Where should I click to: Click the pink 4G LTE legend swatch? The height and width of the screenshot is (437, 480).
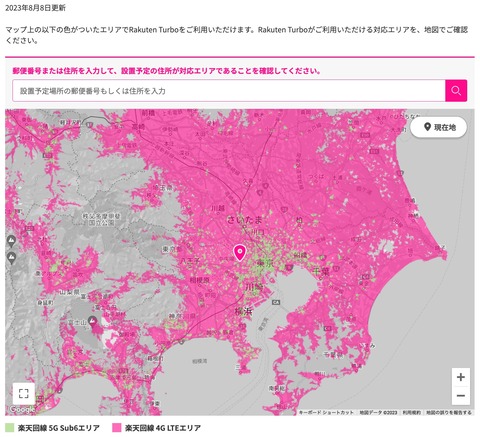[117, 428]
